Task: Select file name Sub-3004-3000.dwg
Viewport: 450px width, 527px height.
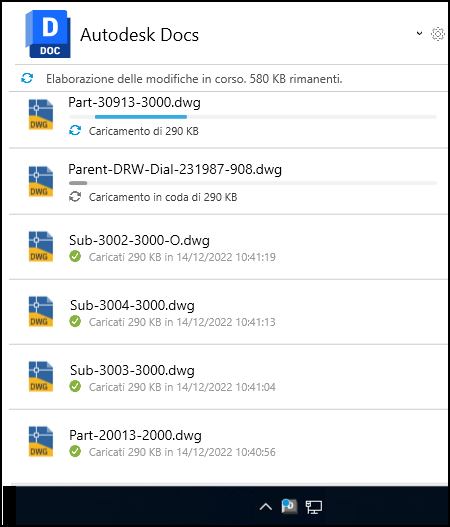Action: coord(132,305)
